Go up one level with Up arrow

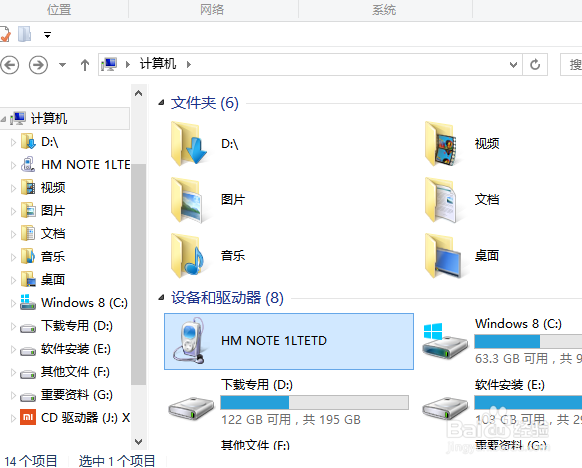click(x=85, y=65)
